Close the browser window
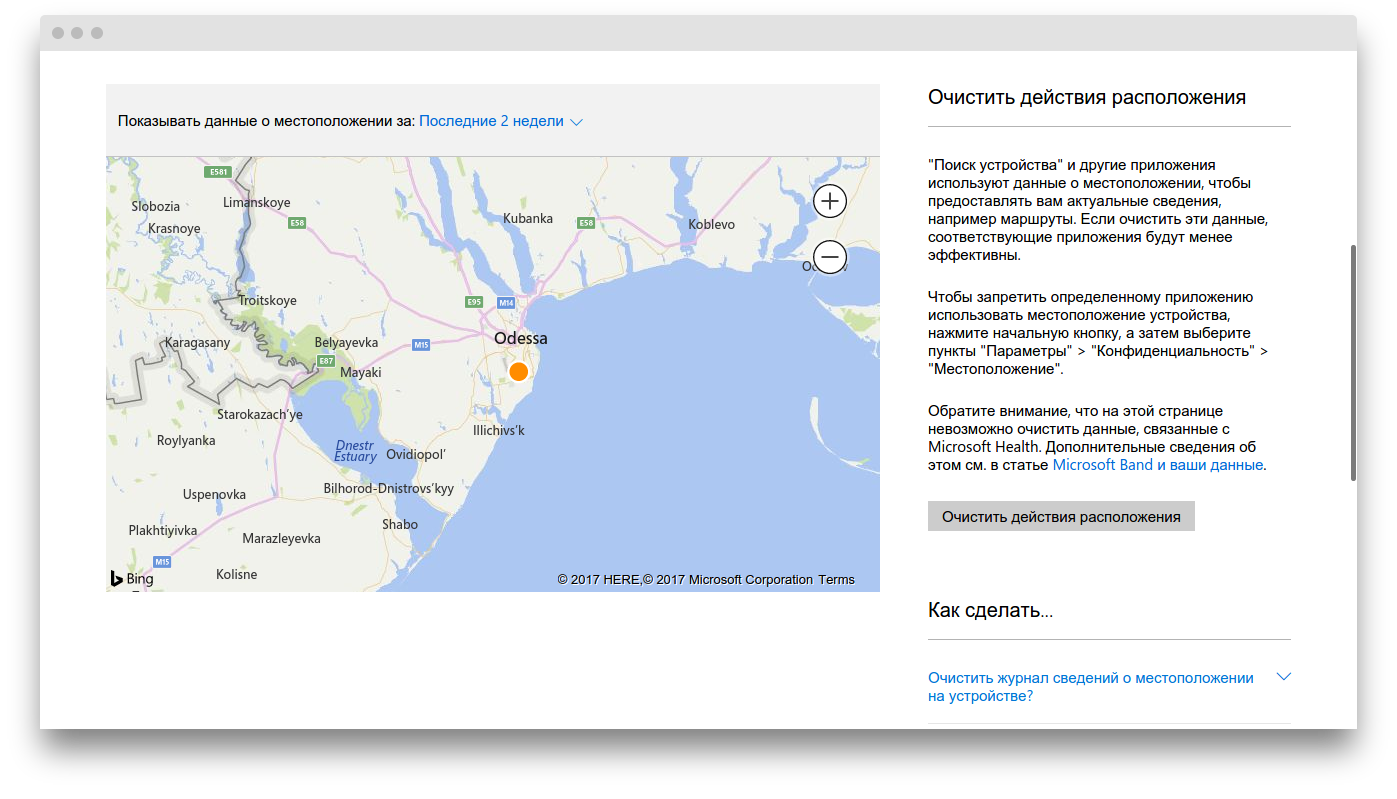This screenshot has width=1397, height=799. click(x=58, y=33)
